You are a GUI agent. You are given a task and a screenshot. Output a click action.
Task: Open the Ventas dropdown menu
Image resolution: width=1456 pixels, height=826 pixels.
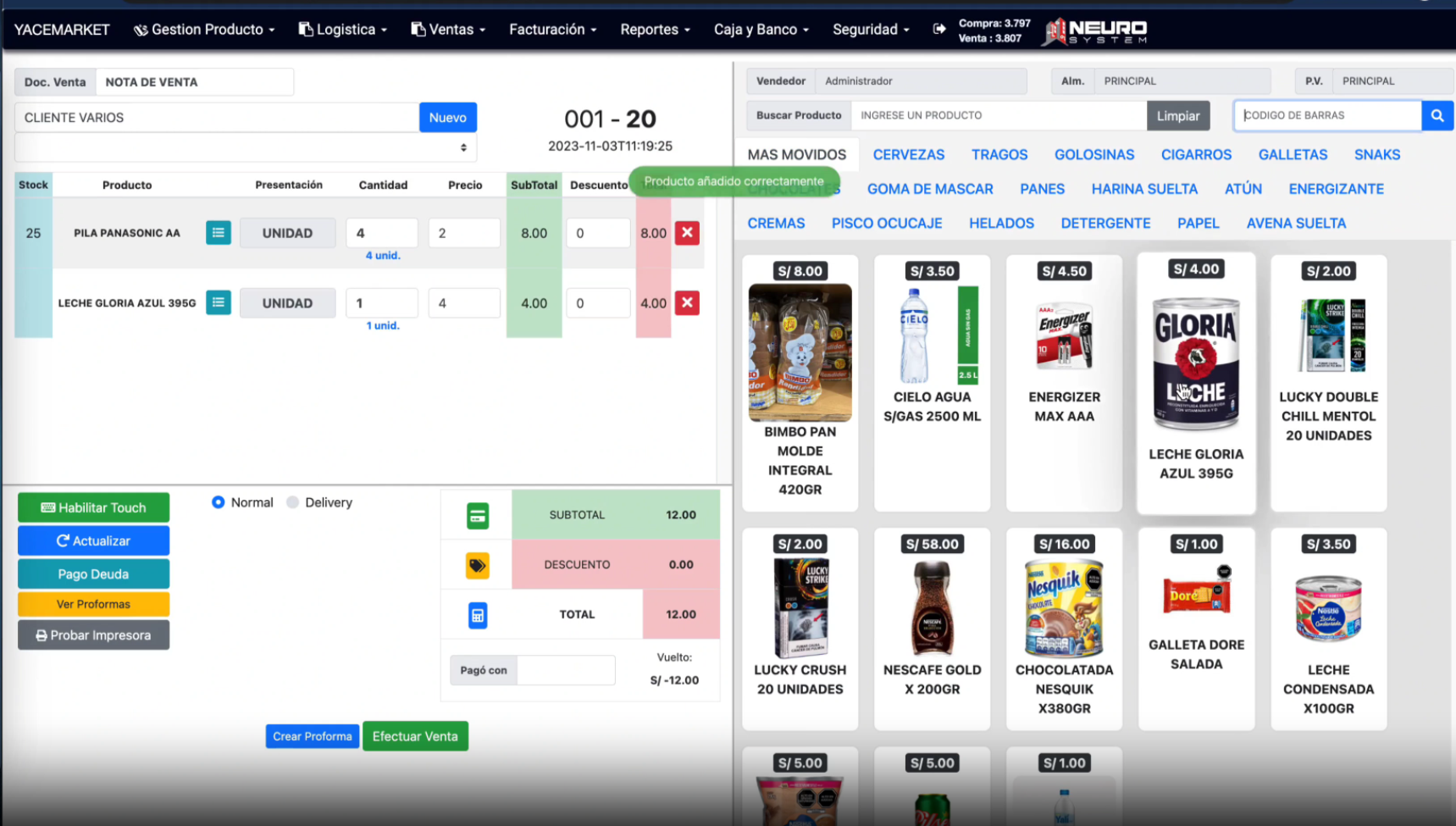coord(449,30)
